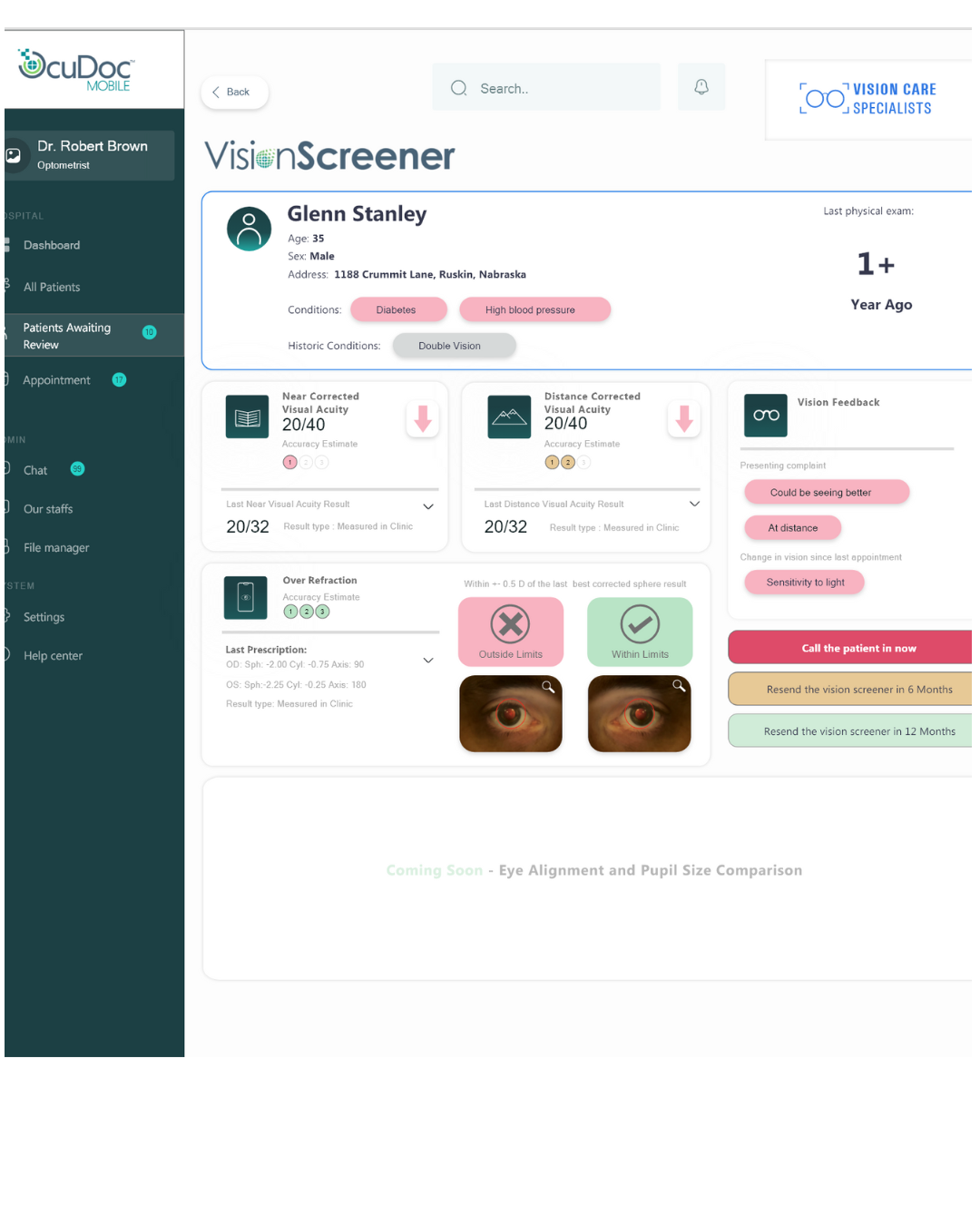
Task: Click inside the Search field
Action: [x=544, y=87]
